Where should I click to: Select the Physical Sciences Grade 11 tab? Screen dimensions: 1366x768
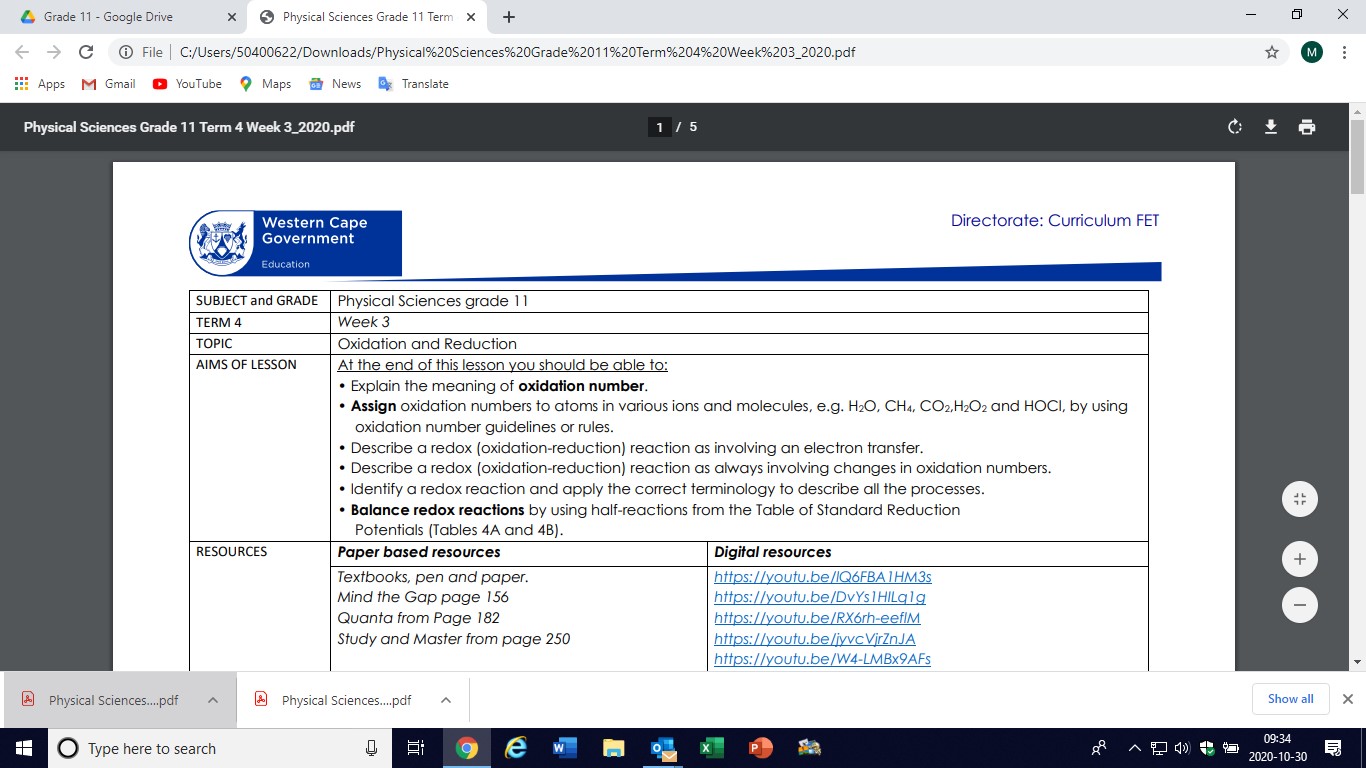point(366,17)
